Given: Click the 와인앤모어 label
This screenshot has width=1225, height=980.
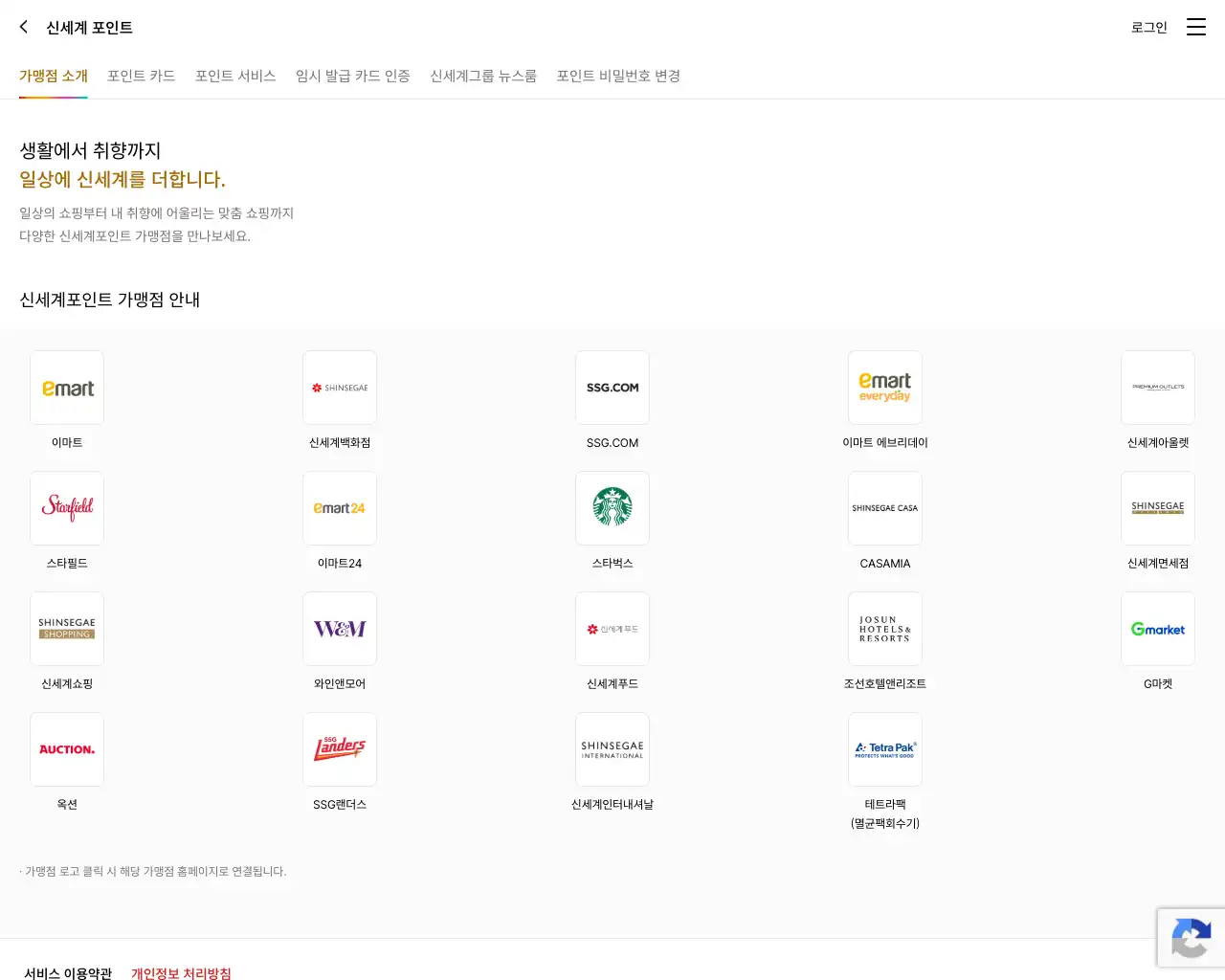Looking at the screenshot, I should coord(340,684).
